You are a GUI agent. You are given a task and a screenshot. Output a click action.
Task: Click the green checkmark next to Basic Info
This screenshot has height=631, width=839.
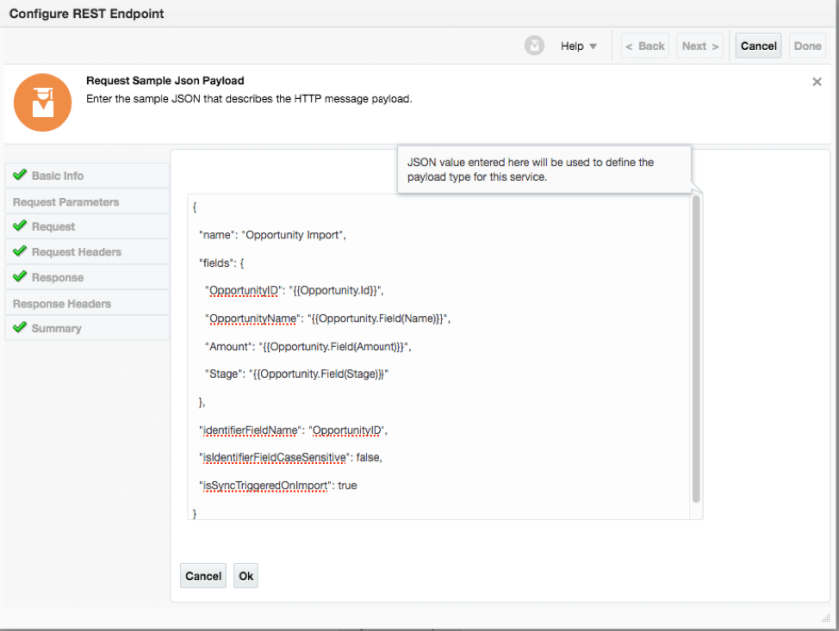click(x=19, y=175)
